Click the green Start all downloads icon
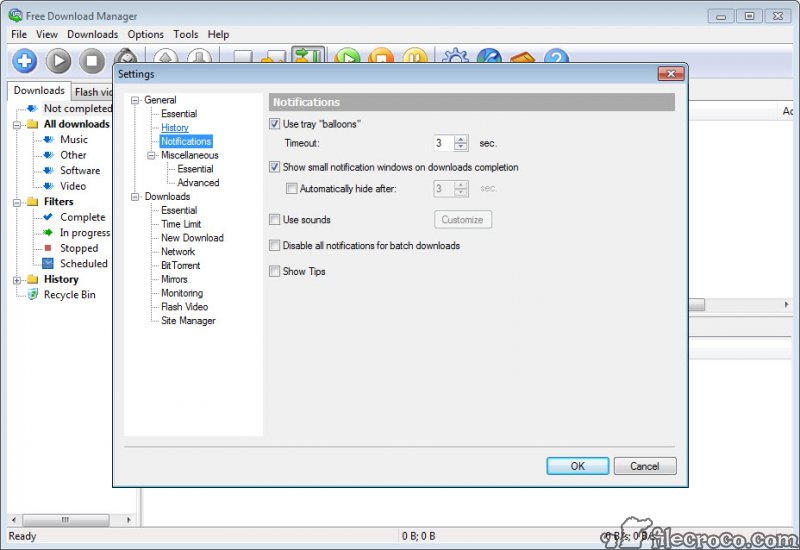 [348, 56]
